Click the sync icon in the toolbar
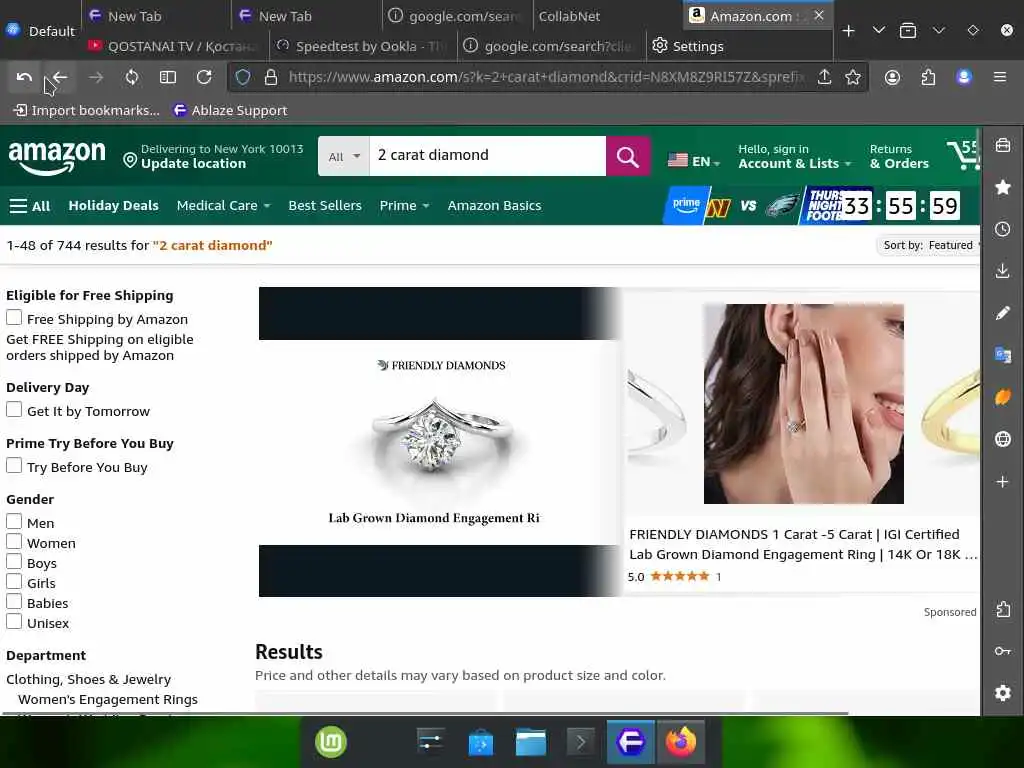1024x768 pixels. (x=132, y=78)
